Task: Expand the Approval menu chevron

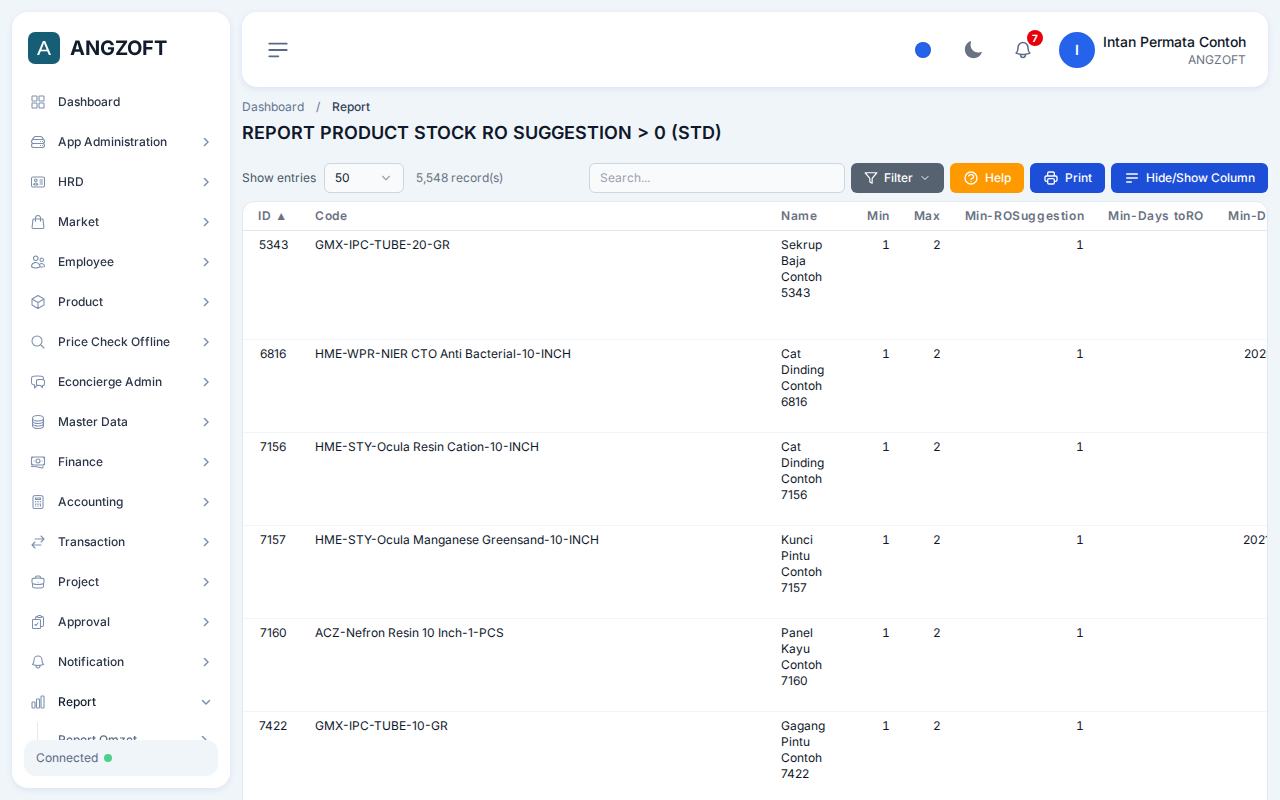Action: 206,622
